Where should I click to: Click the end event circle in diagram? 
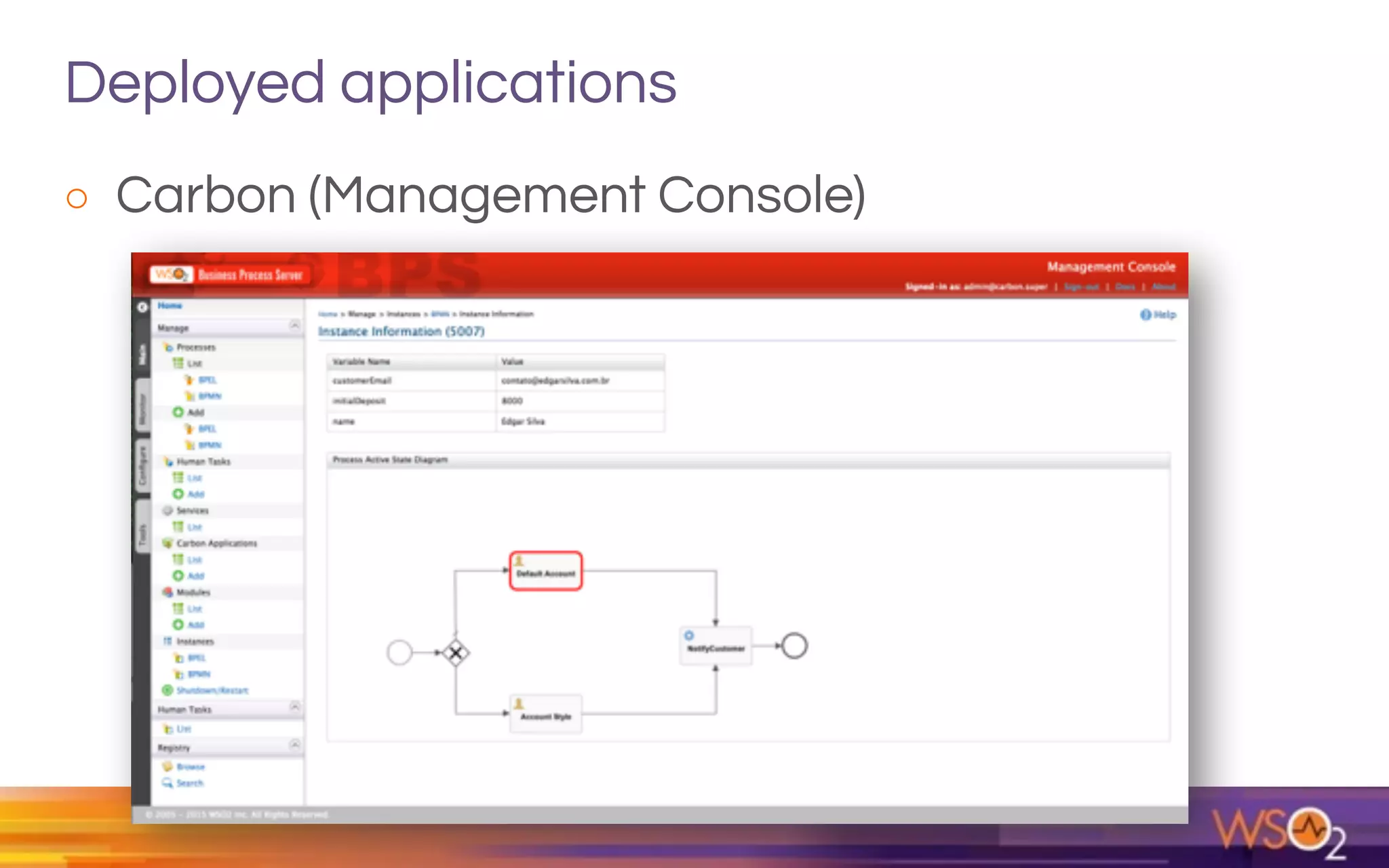[794, 646]
